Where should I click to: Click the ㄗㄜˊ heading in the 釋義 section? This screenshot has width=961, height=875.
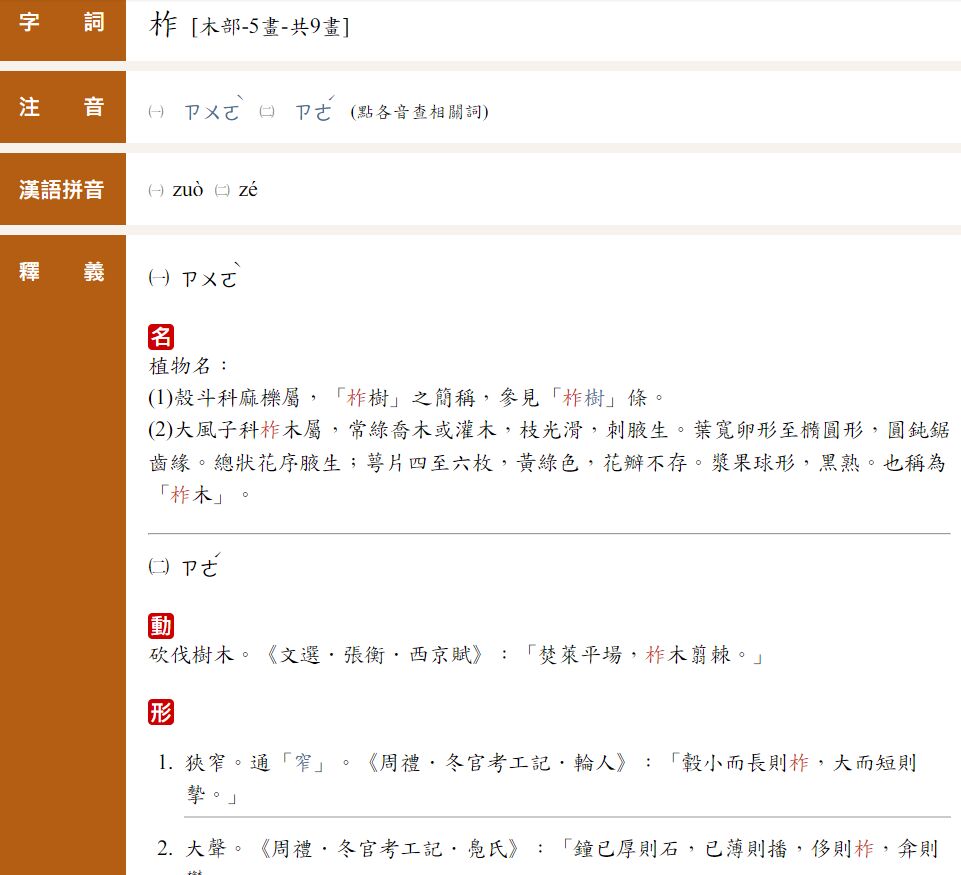[199, 568]
